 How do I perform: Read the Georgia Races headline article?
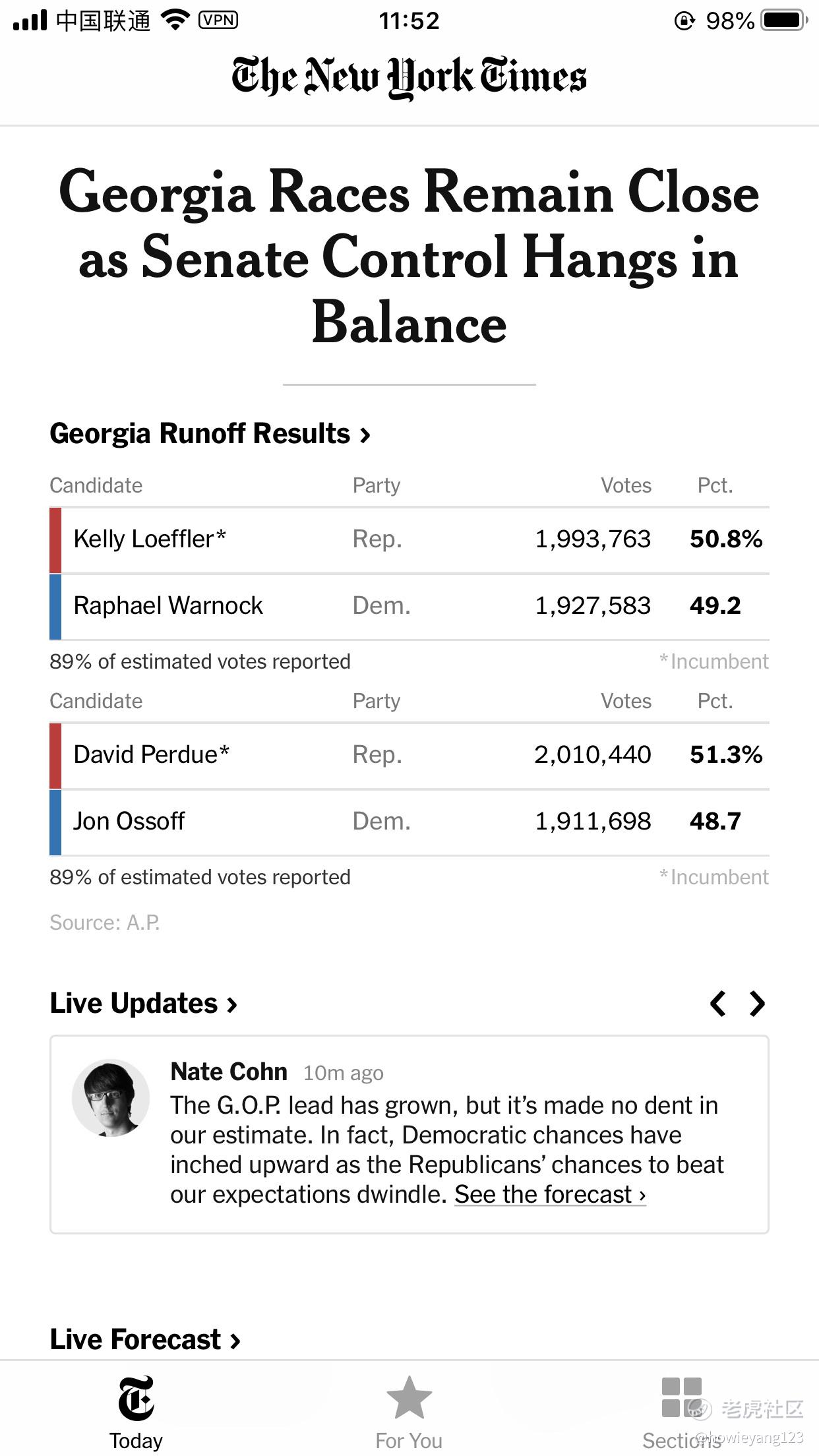coord(409,257)
